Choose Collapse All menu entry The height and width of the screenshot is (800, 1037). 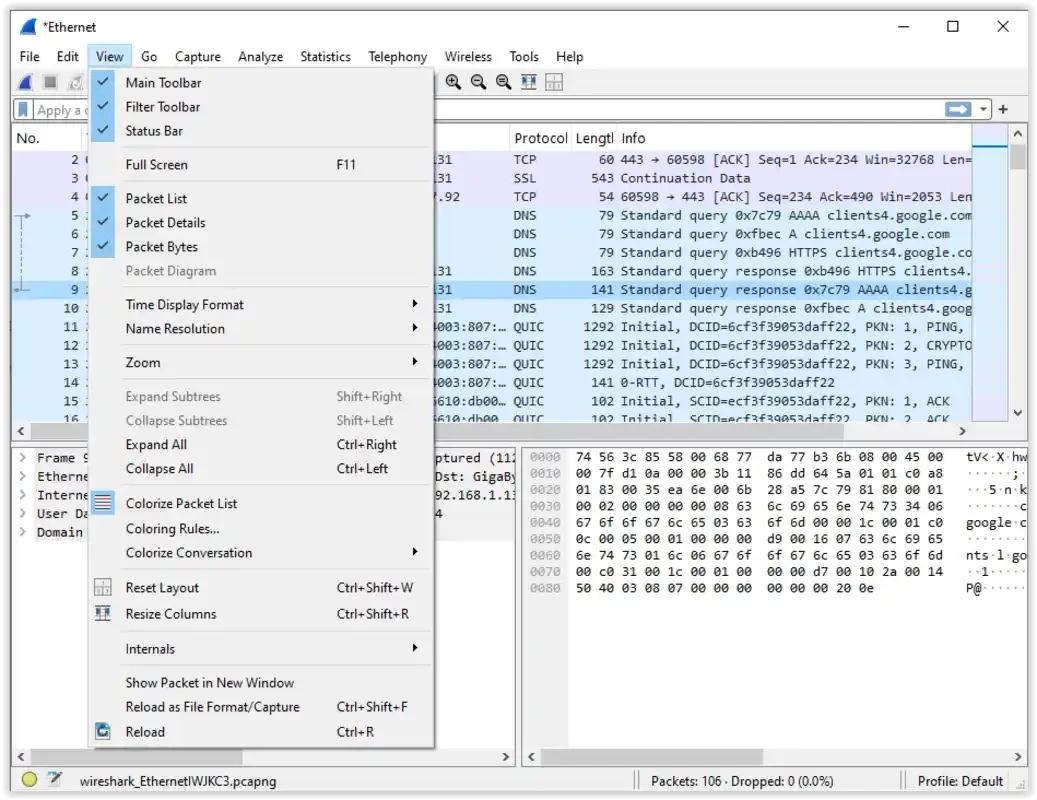261,468
